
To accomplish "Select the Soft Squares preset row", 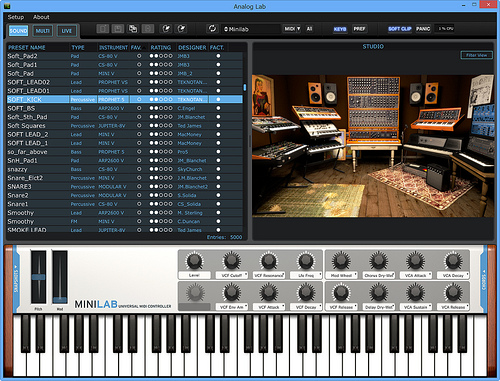I will click(125, 126).
